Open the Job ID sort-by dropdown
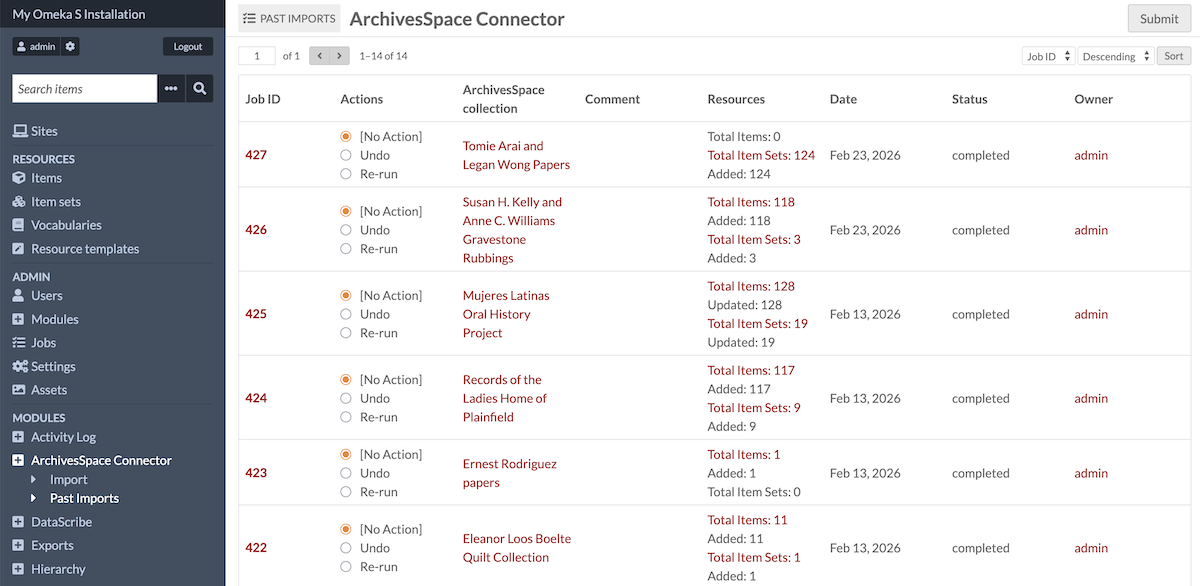1200x586 pixels. tap(1047, 57)
